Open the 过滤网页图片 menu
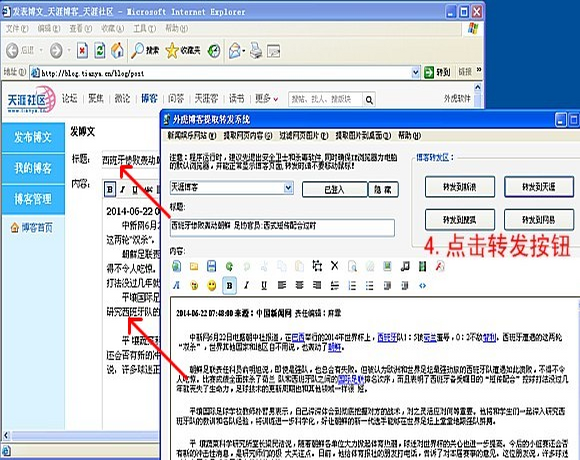Viewport: 580px width, 460px height. (x=304, y=135)
